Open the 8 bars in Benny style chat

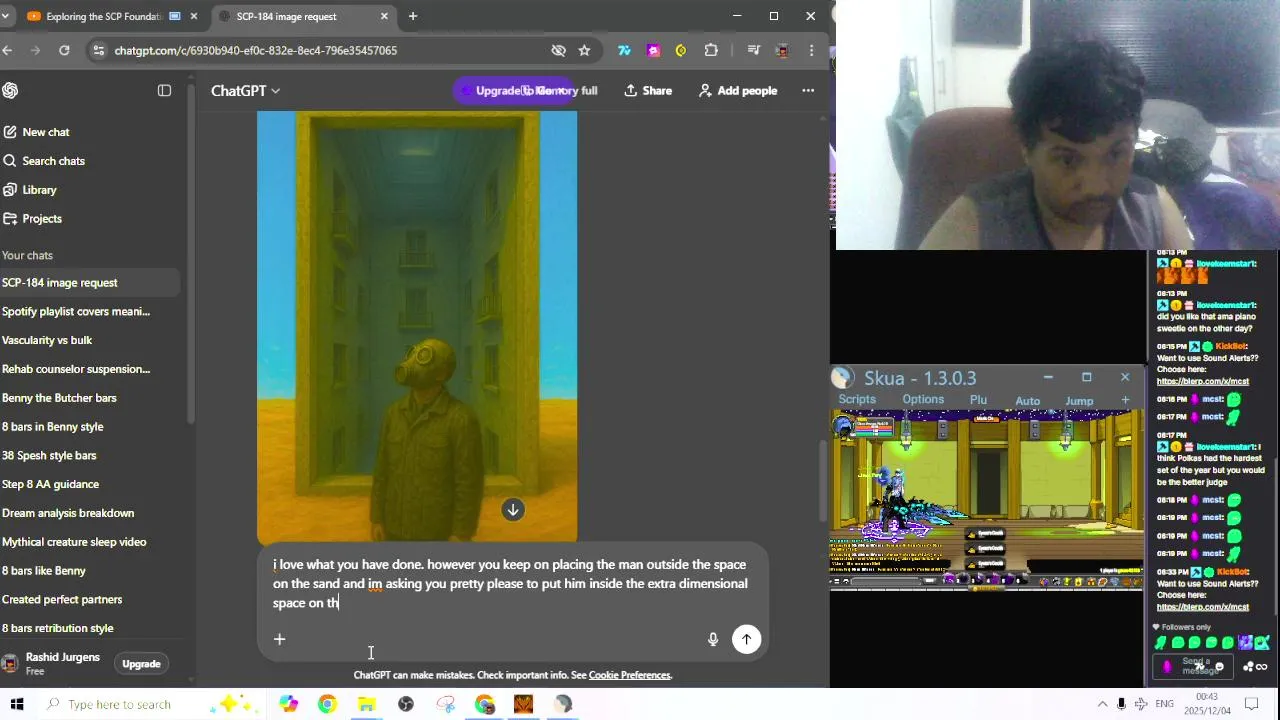point(53,427)
